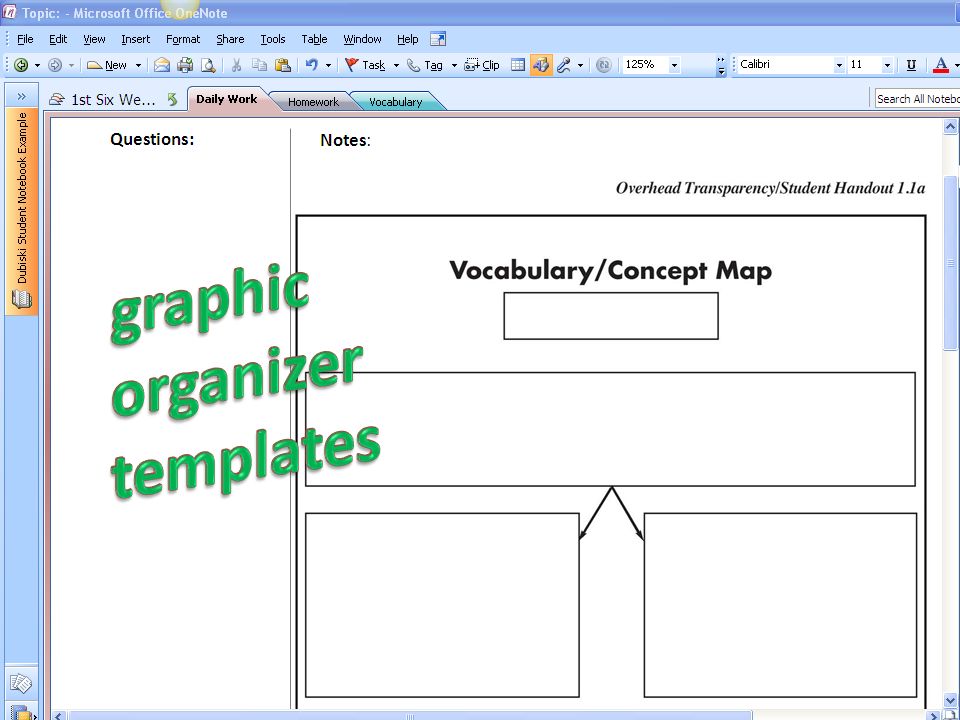Viewport: 960px width, 720px height.
Task: Click the Questions: heading text
Action: pyautogui.click(x=152, y=140)
